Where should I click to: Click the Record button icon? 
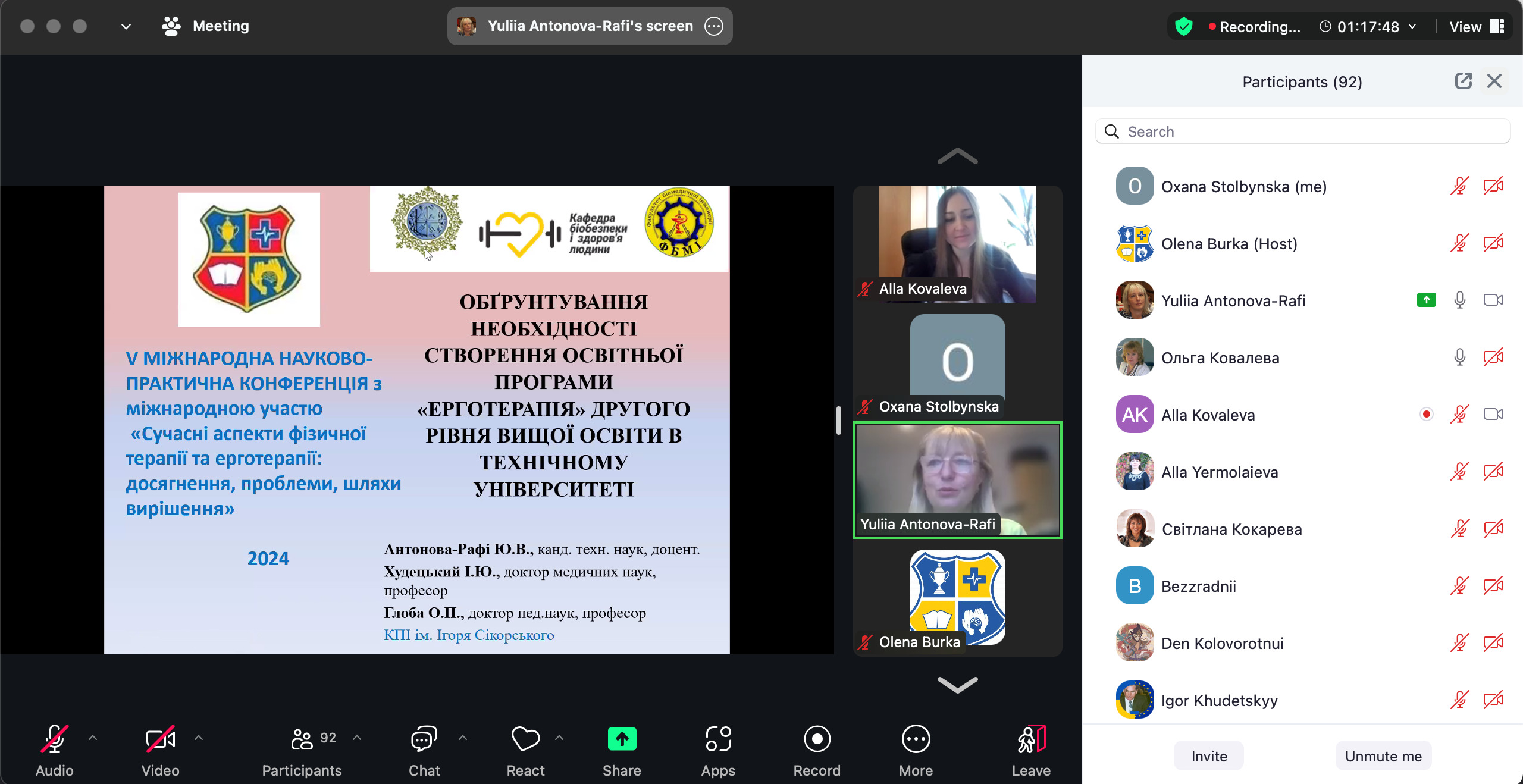[817, 739]
